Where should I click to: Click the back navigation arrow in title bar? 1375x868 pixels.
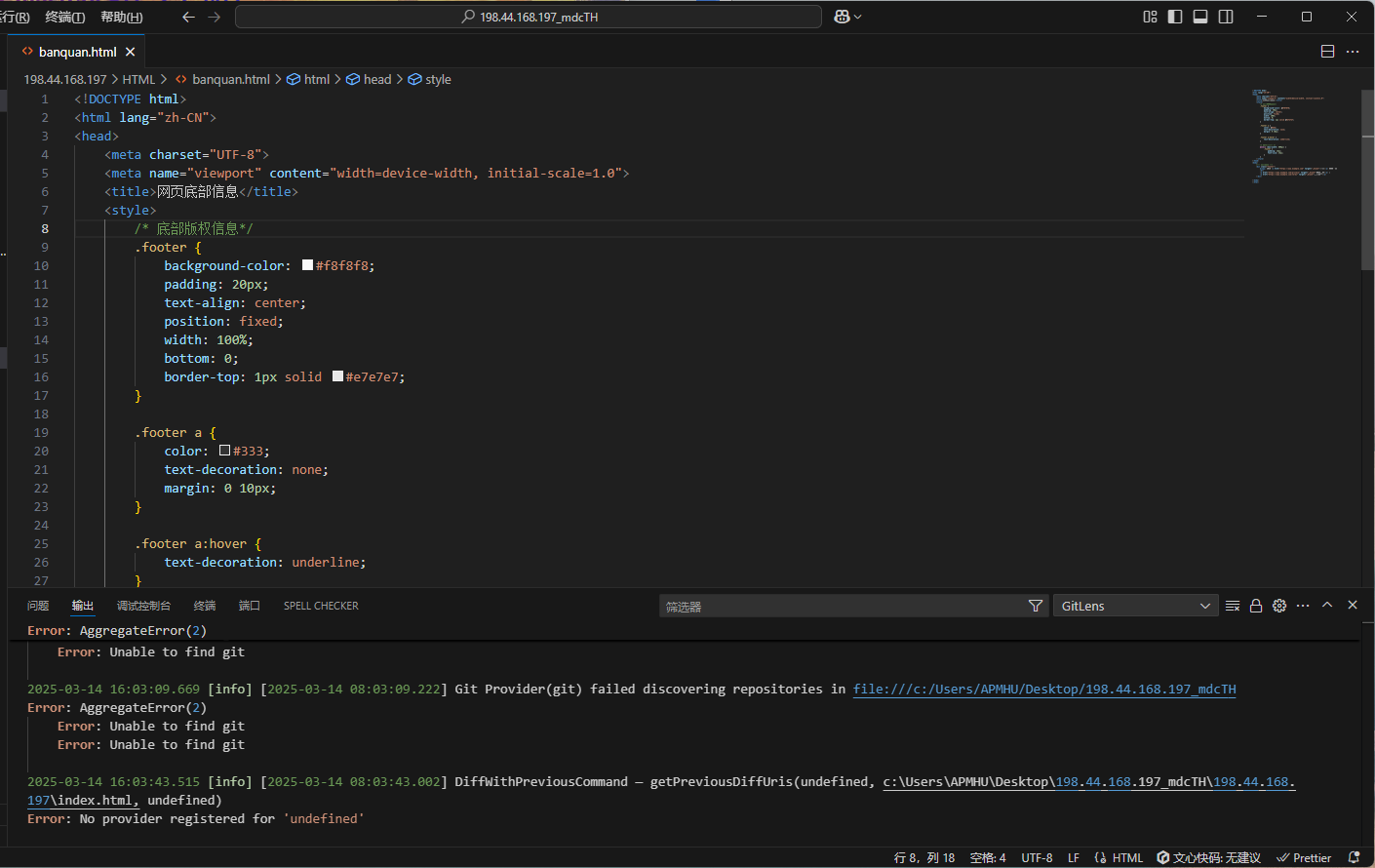click(189, 17)
